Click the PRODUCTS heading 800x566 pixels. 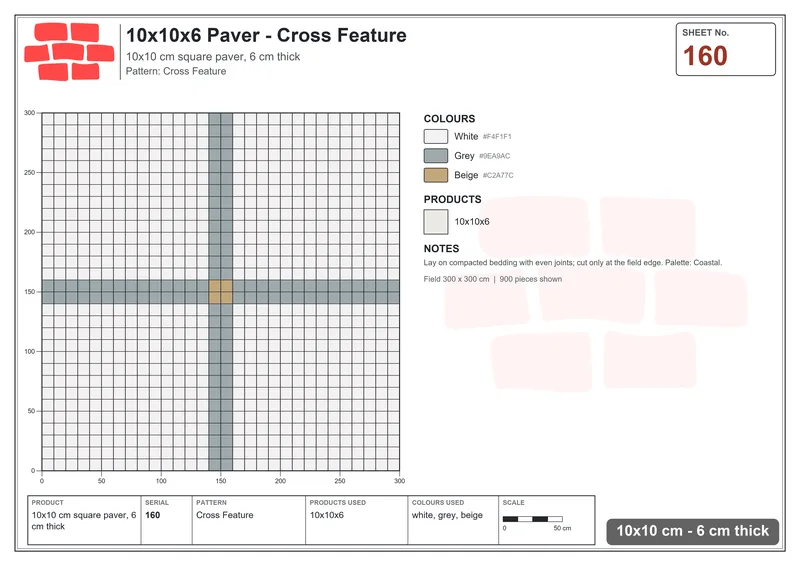pos(452,200)
